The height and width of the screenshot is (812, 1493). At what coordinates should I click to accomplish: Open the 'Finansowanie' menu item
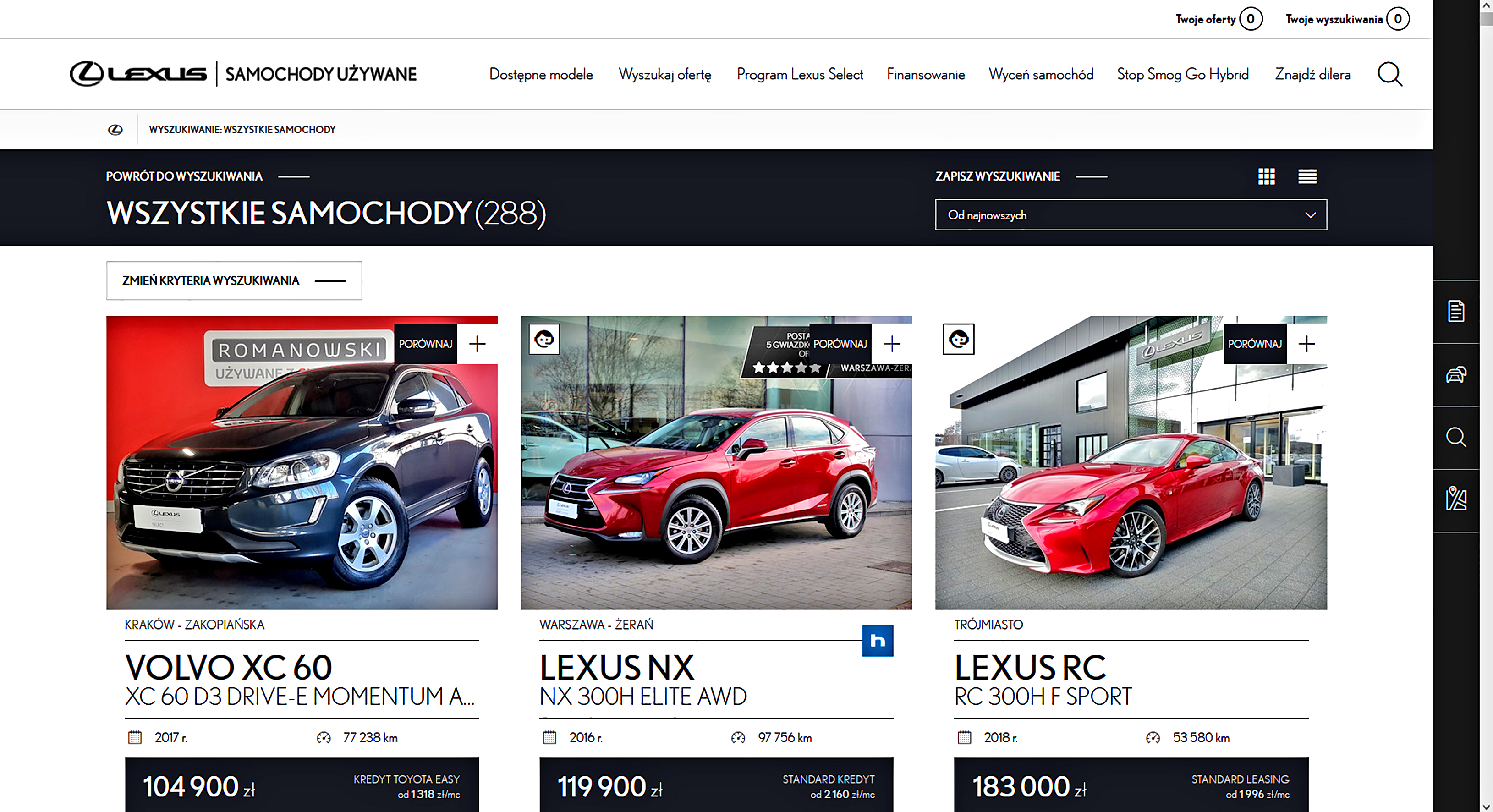(x=925, y=75)
